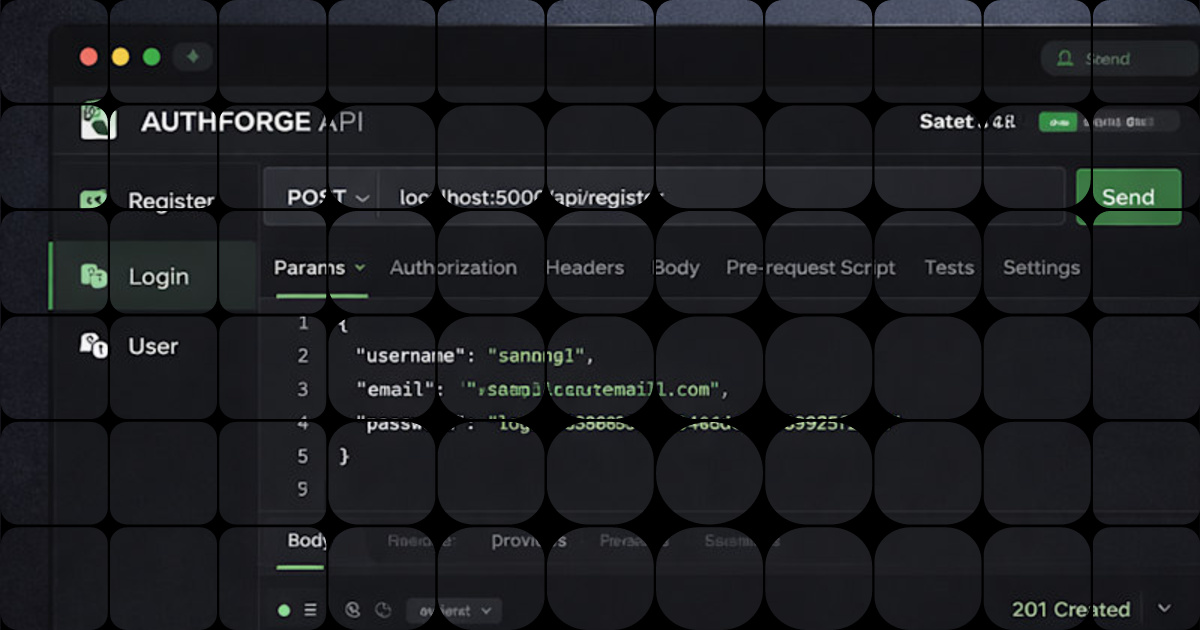Click the search field in title bar
Viewport: 1200px width, 630px height.
(x=1118, y=59)
